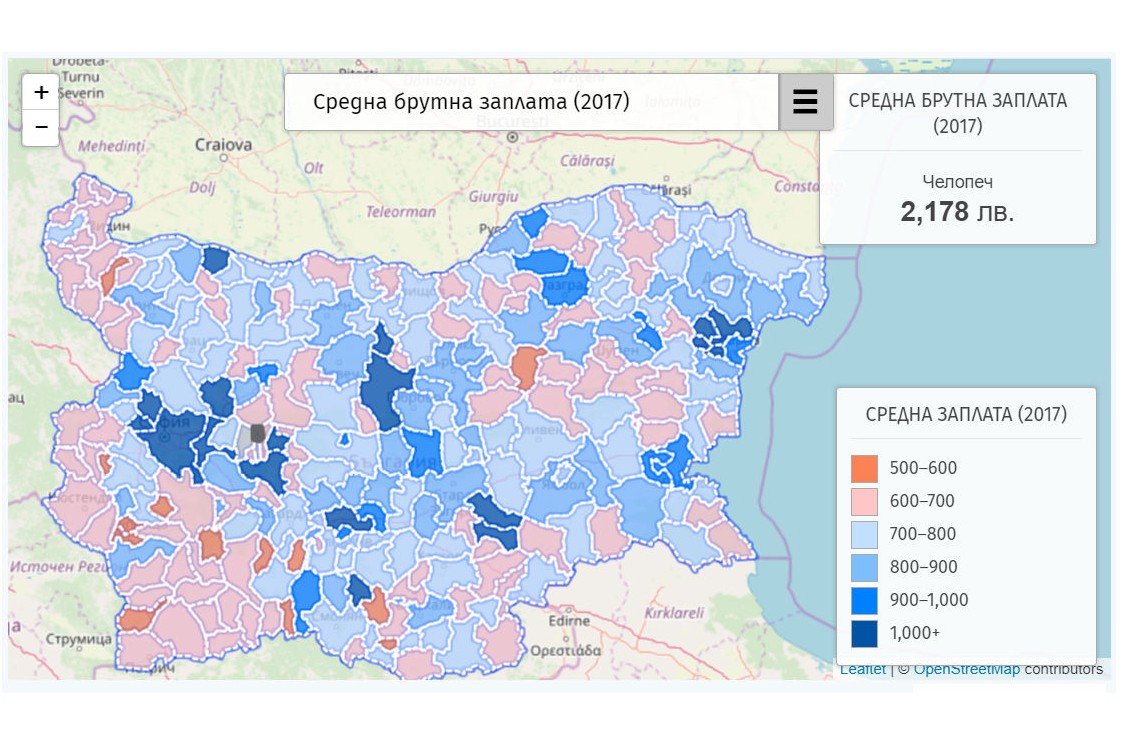Open the hamburger menu of indicators
1122x730 pixels.
(x=805, y=102)
